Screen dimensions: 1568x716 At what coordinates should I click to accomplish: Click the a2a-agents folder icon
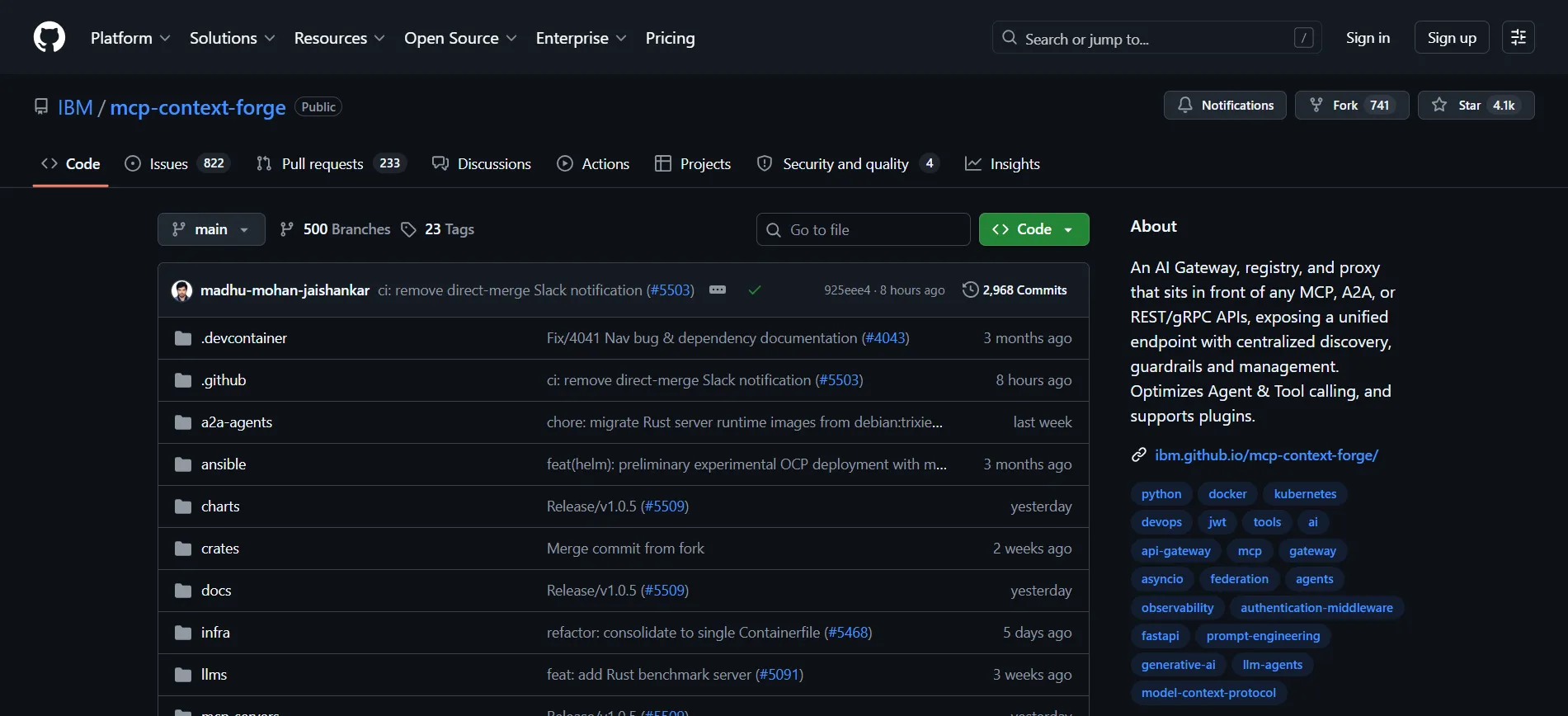coord(183,422)
